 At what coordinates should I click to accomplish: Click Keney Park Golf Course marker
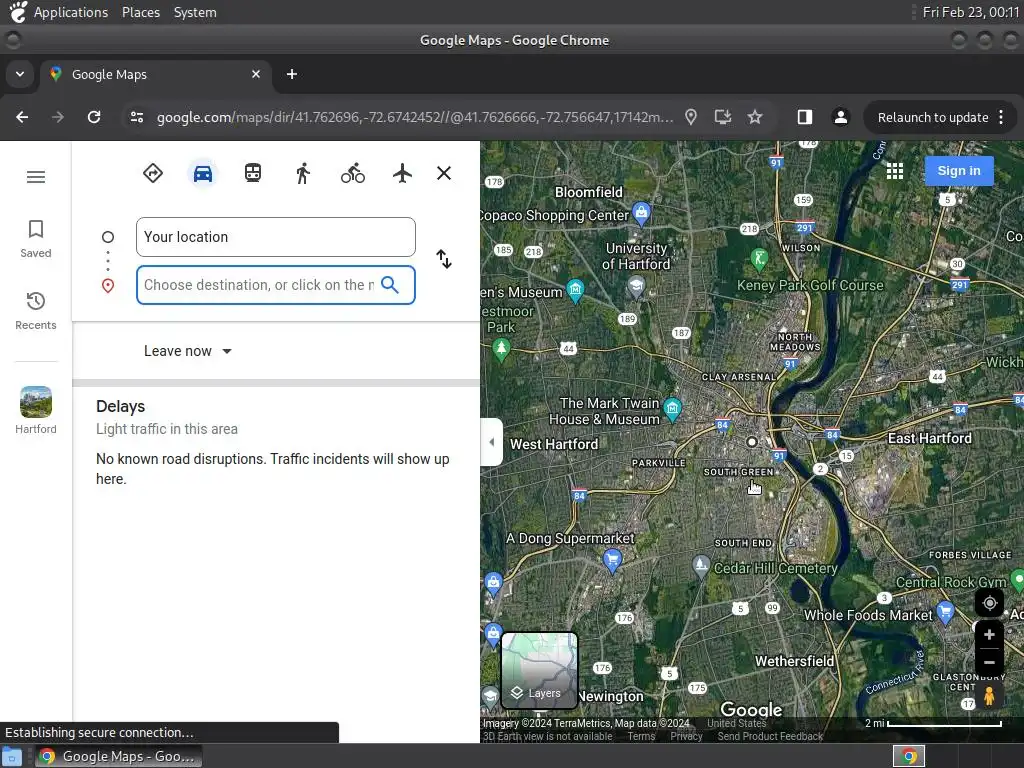pyautogui.click(x=758, y=259)
